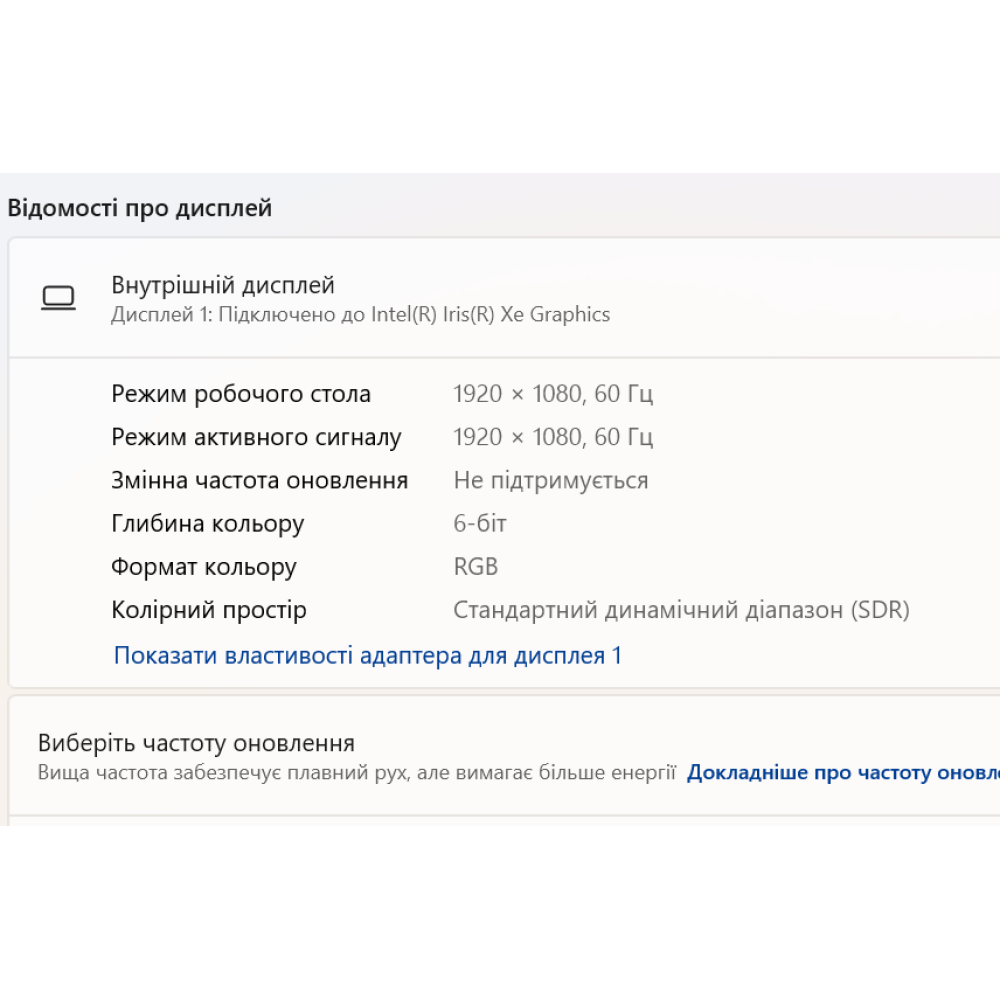Click the Змінна частота оновлення label

(x=259, y=480)
